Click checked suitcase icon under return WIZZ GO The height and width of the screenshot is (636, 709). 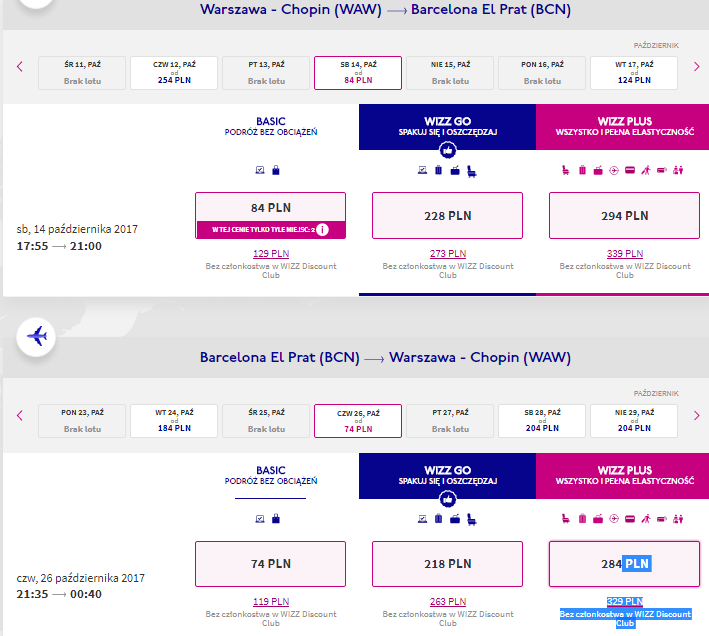point(439,518)
